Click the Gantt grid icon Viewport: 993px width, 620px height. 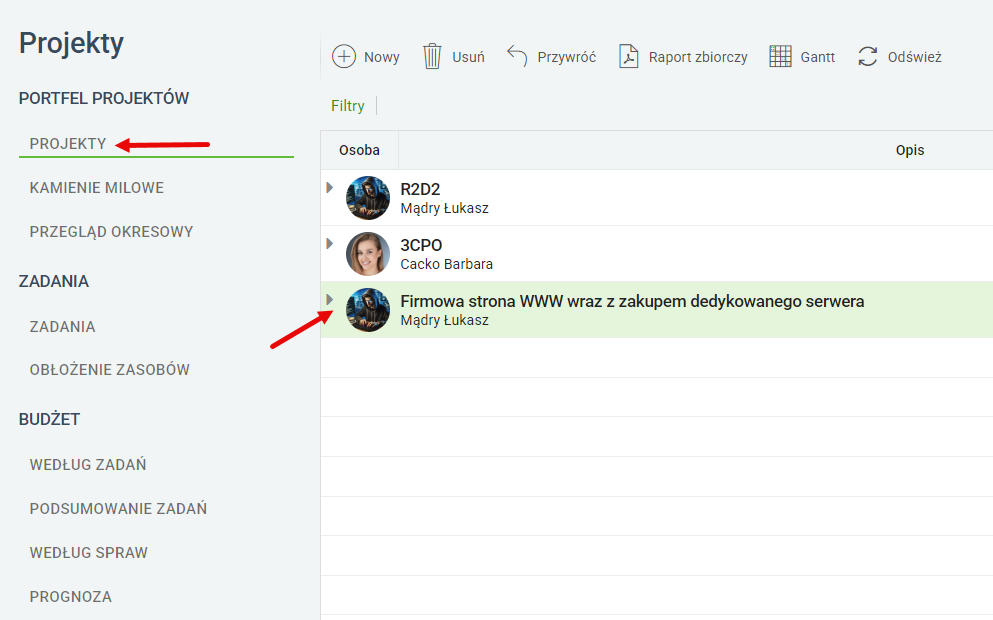pos(780,56)
